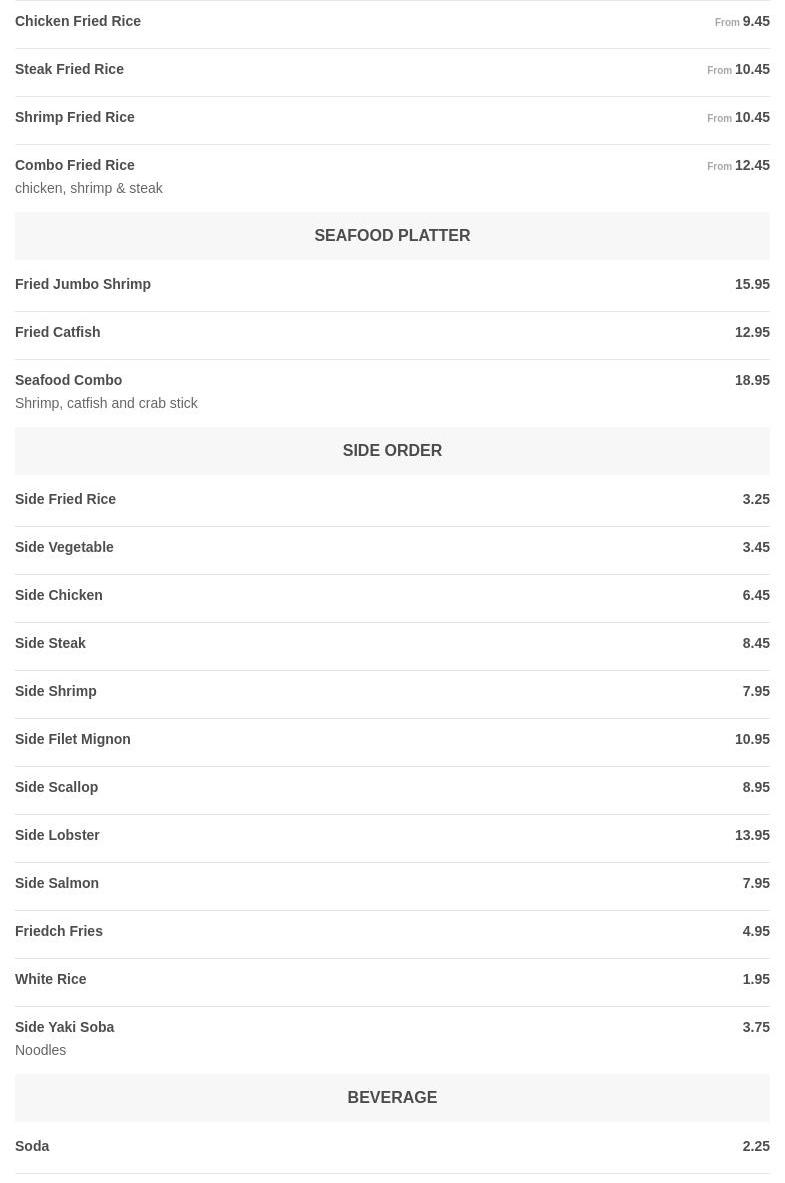This screenshot has height=1183, width=785.
Task: Choose the Side Vegetable item
Action: point(65,547)
